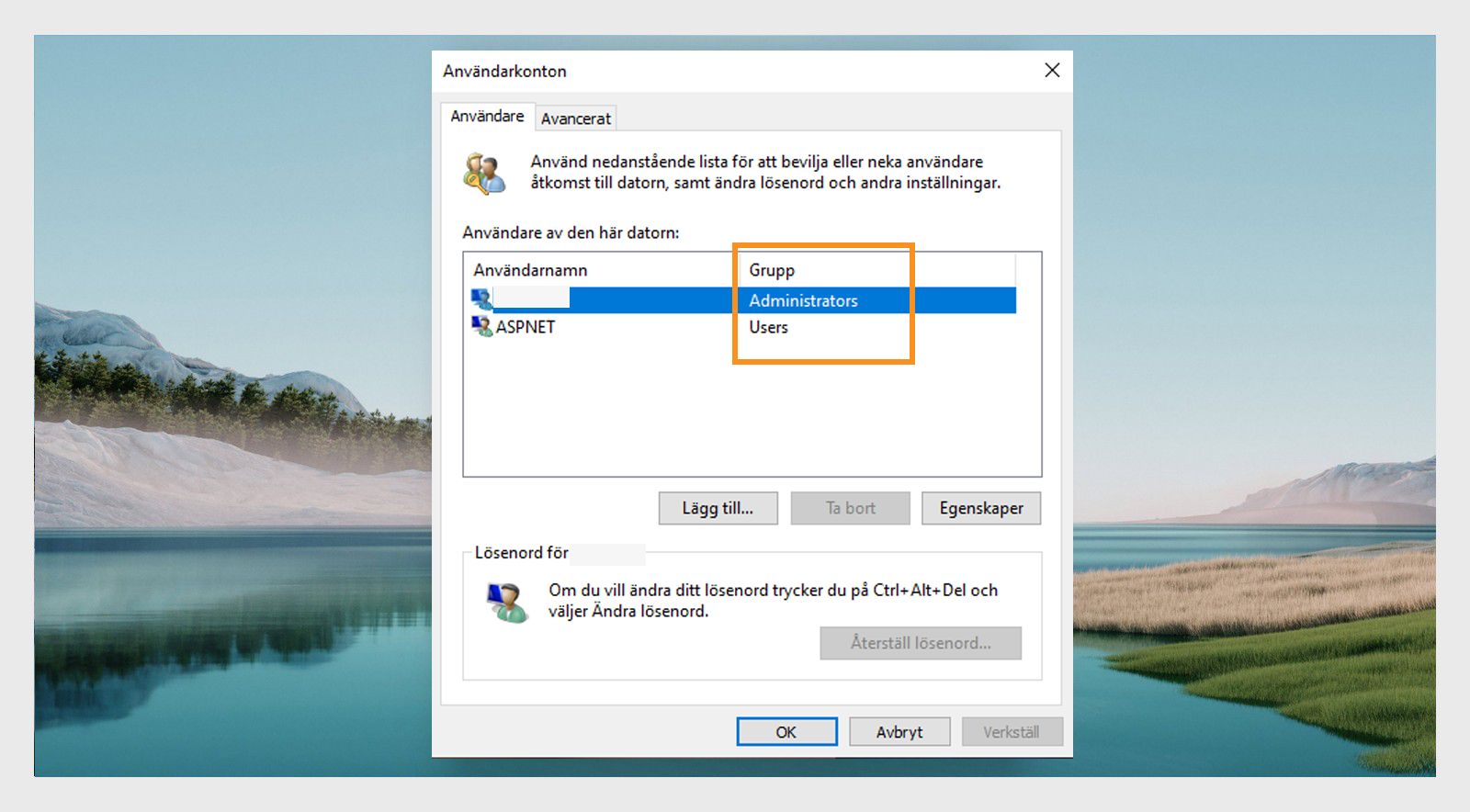Open Egenskaper for the selected user
The image size is (1470, 812).
coord(981,508)
